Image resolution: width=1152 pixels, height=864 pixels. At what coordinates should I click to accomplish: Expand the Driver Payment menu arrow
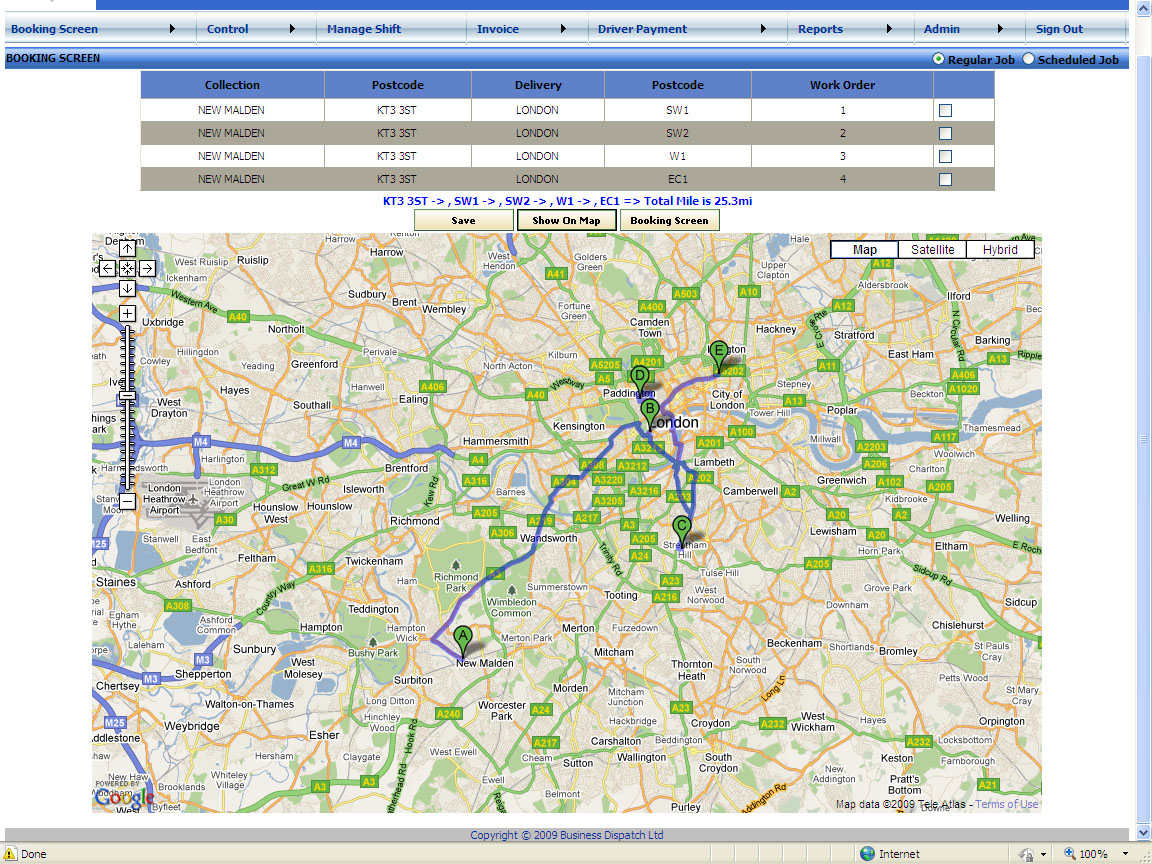[763, 29]
